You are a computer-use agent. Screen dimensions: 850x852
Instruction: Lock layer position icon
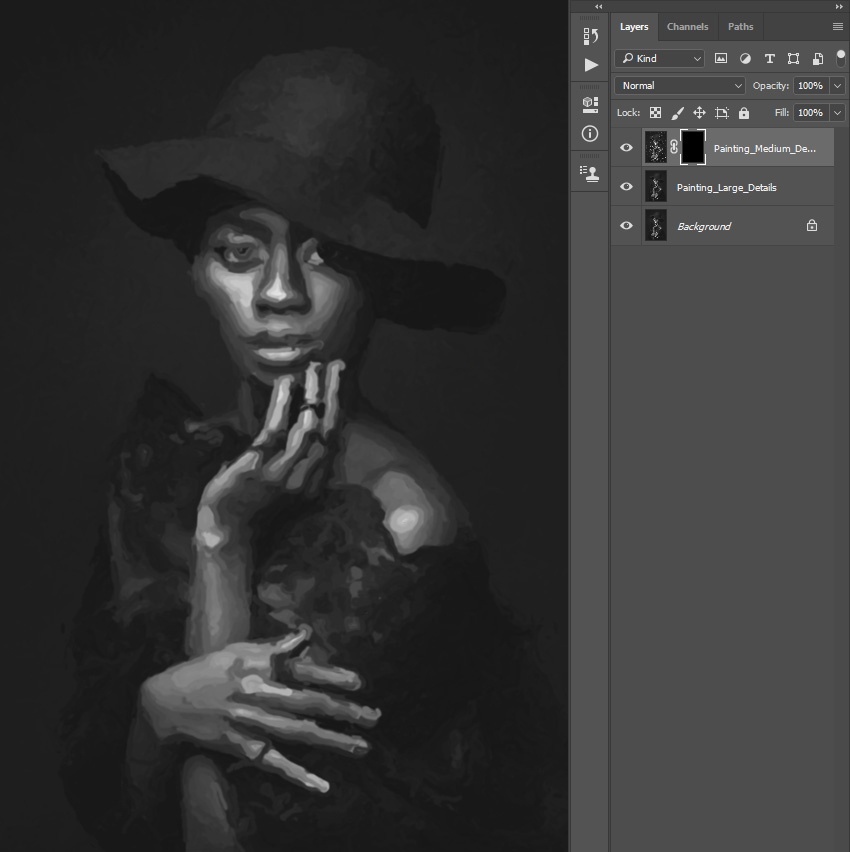pos(699,112)
